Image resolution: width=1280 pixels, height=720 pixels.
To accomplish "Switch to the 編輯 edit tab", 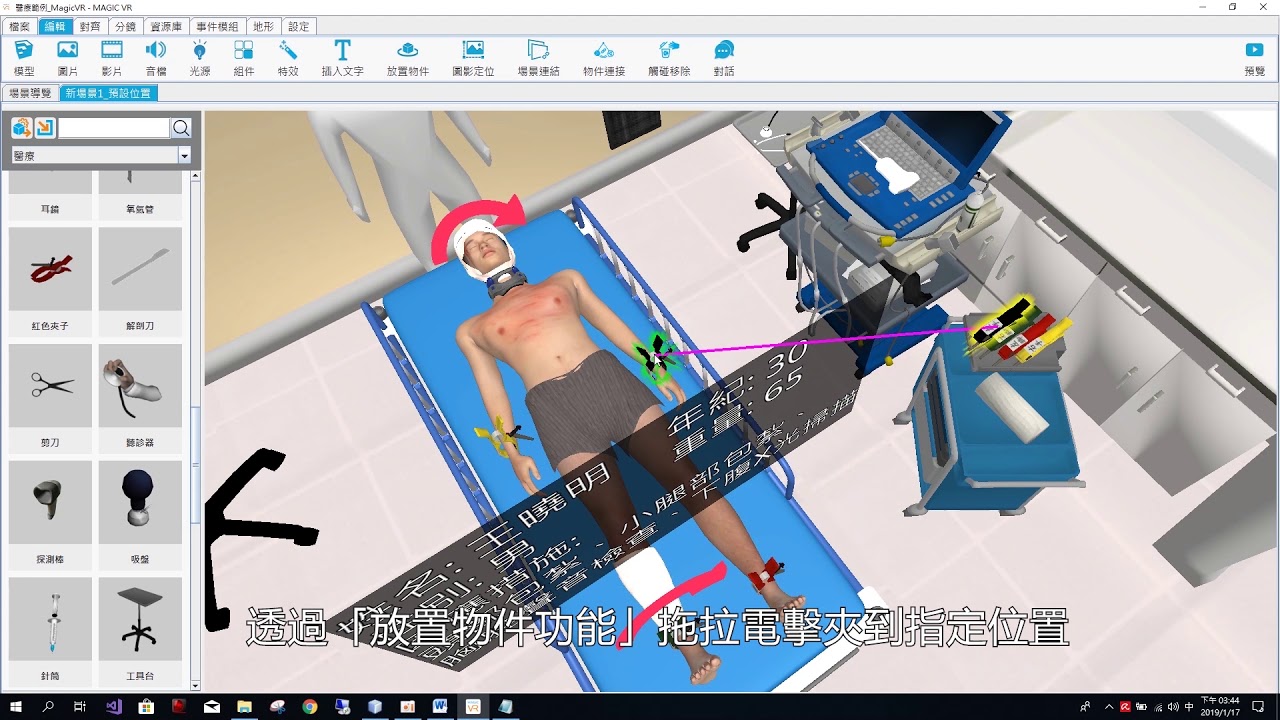I will click(55, 26).
